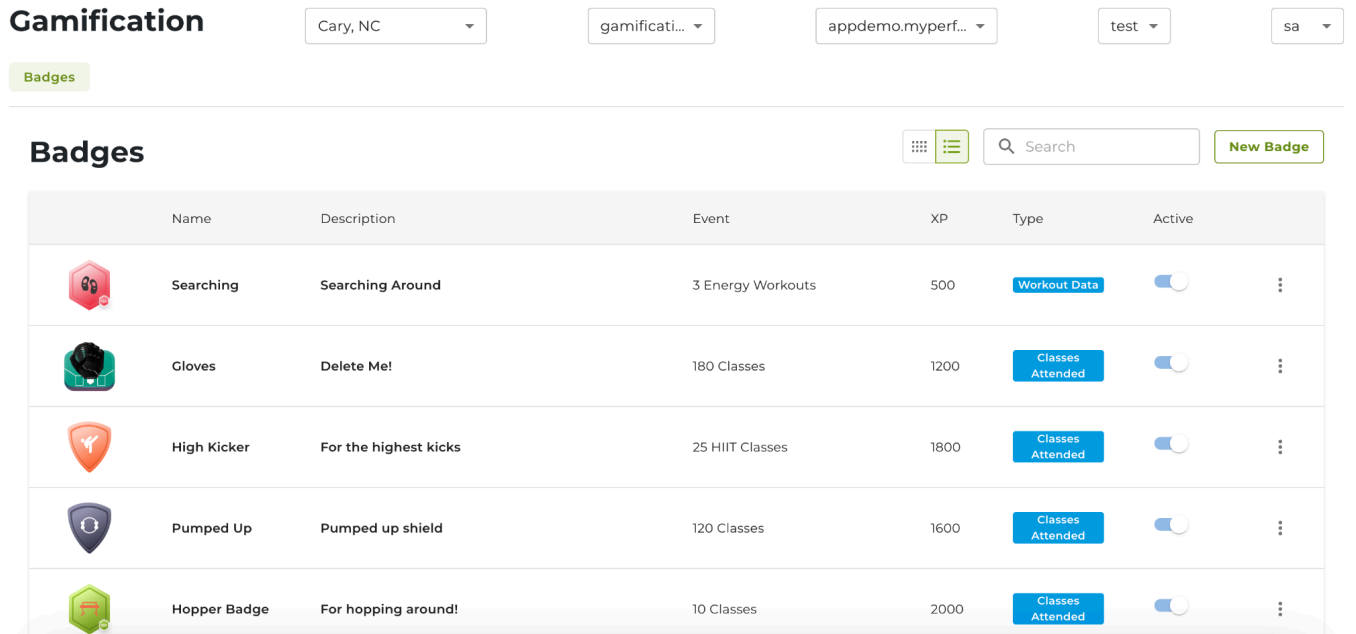Click Workout Data type tag

tap(1057, 285)
